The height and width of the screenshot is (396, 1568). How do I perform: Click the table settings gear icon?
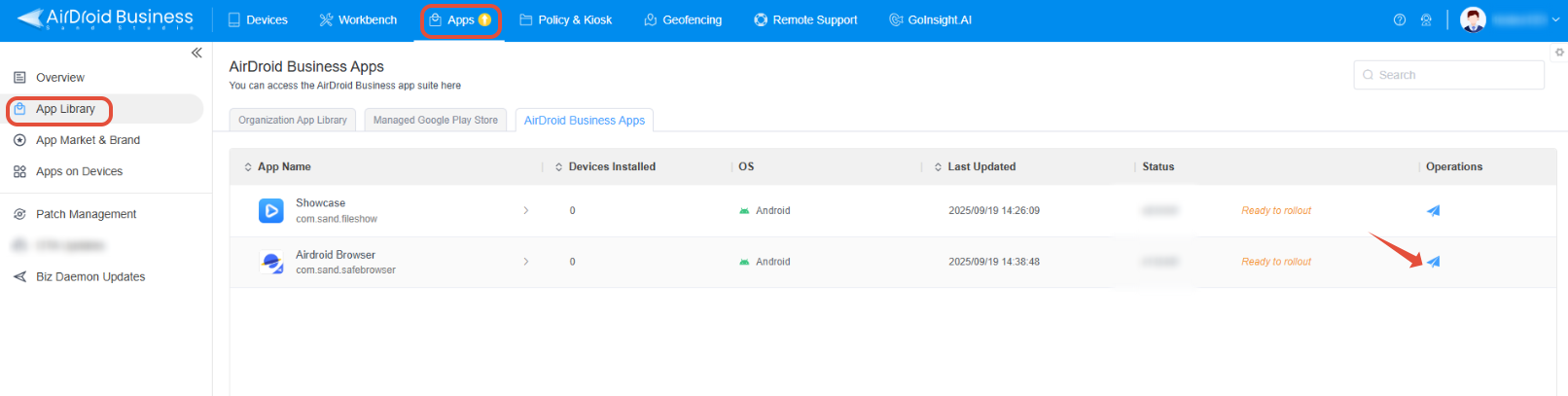coord(1559,53)
